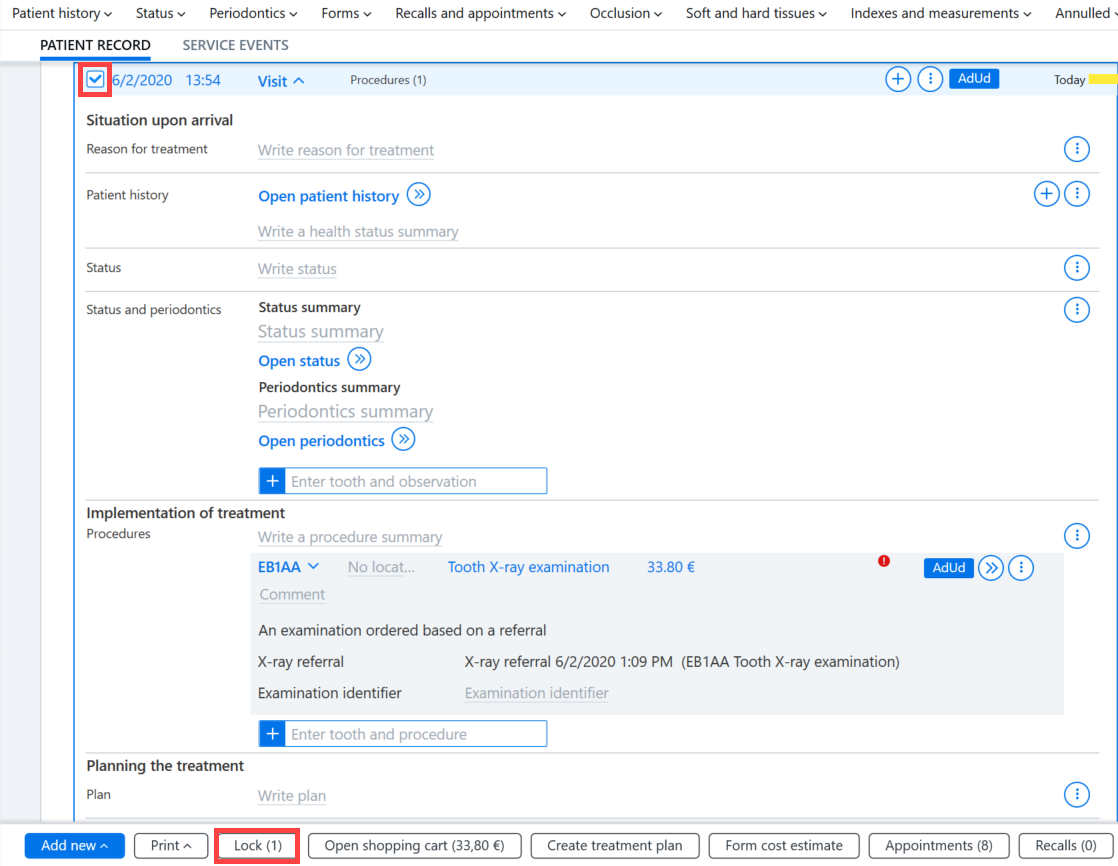
Task: Switch to the Service Events tab
Action: 235,45
